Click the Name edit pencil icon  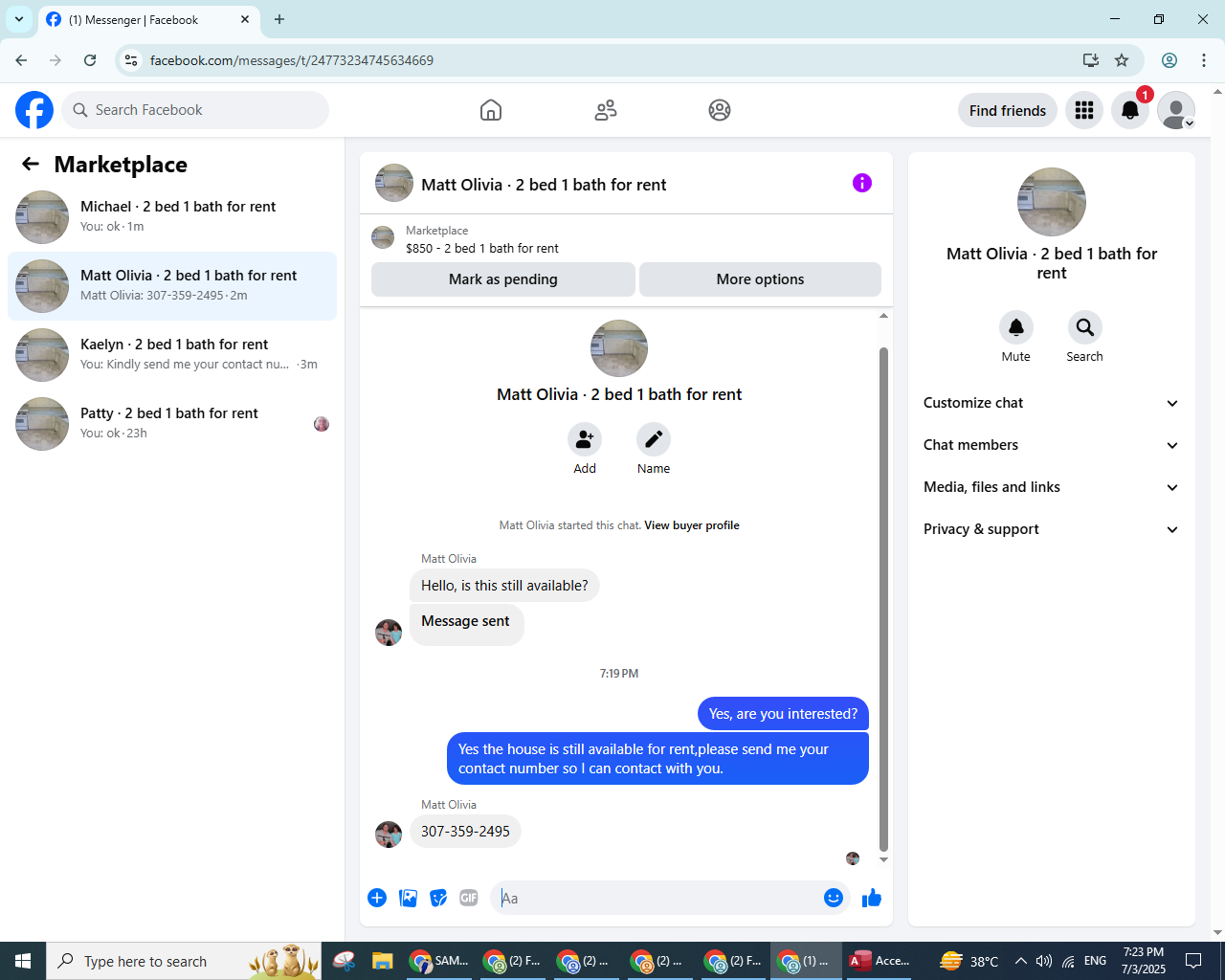pyautogui.click(x=654, y=439)
